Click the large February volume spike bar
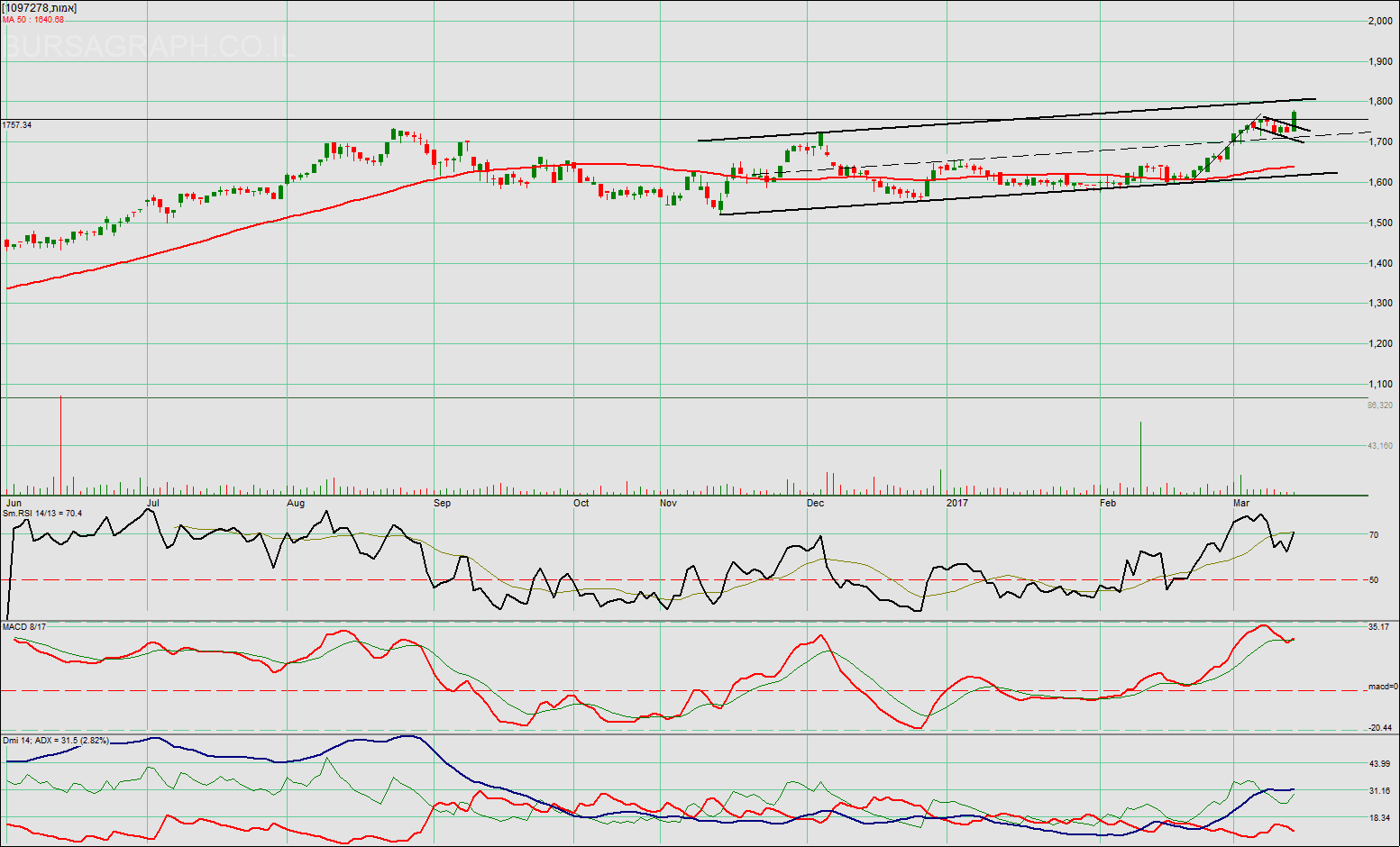 1140,458
